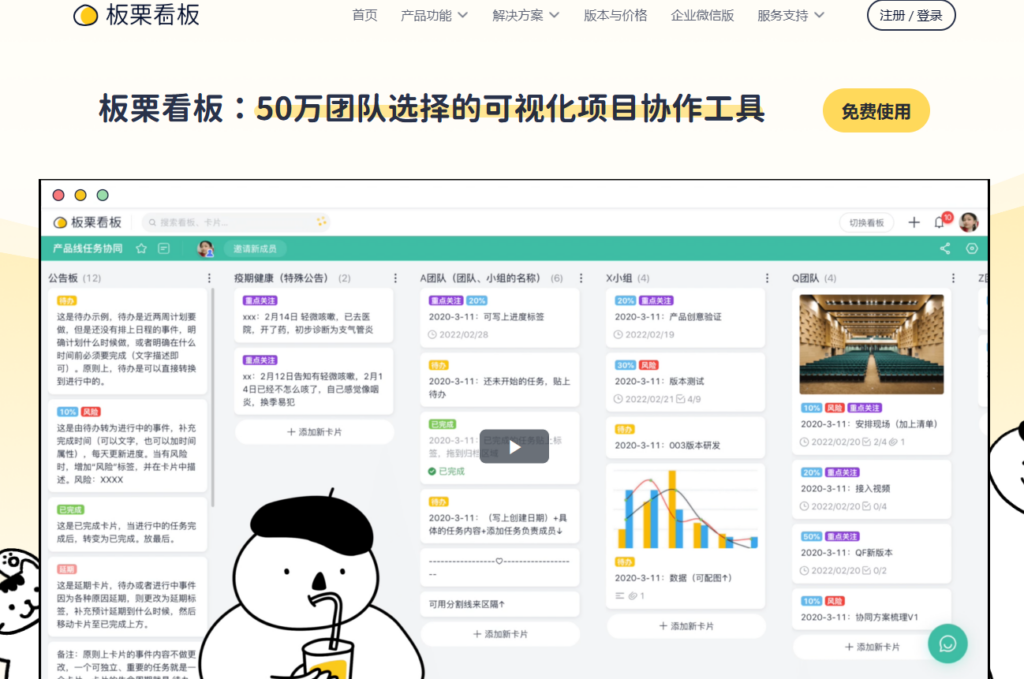
Task: Click the yellow 免费使用 button
Action: click(x=875, y=110)
